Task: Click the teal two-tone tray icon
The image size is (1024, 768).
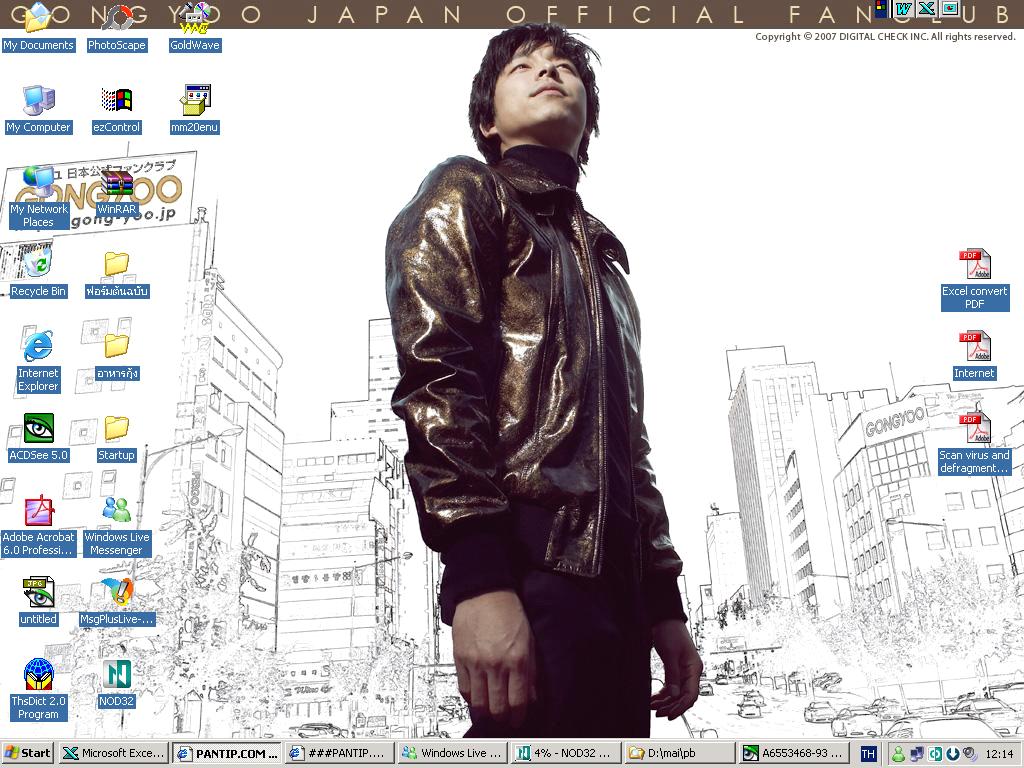Action: (x=935, y=754)
